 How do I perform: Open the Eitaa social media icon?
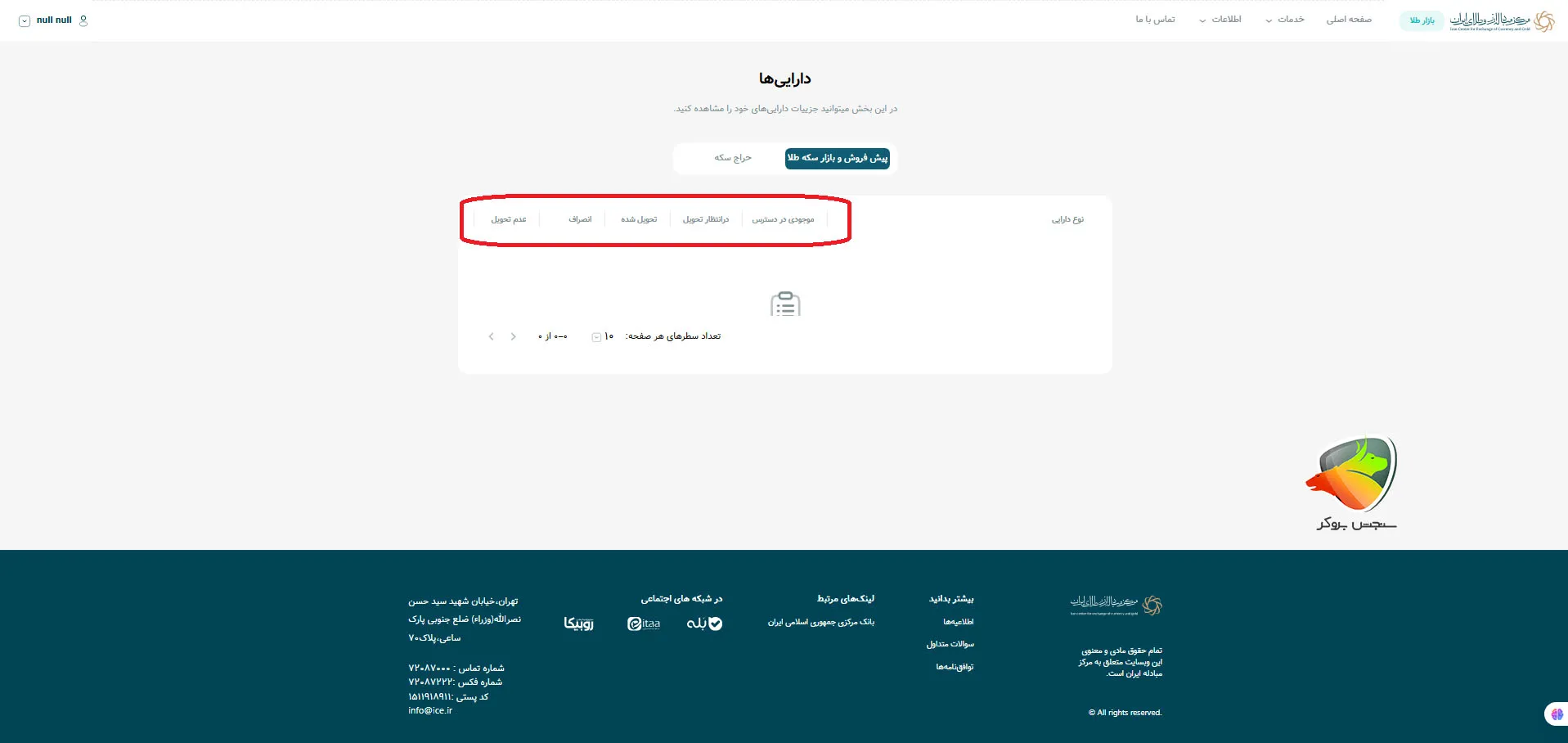[x=643, y=624]
